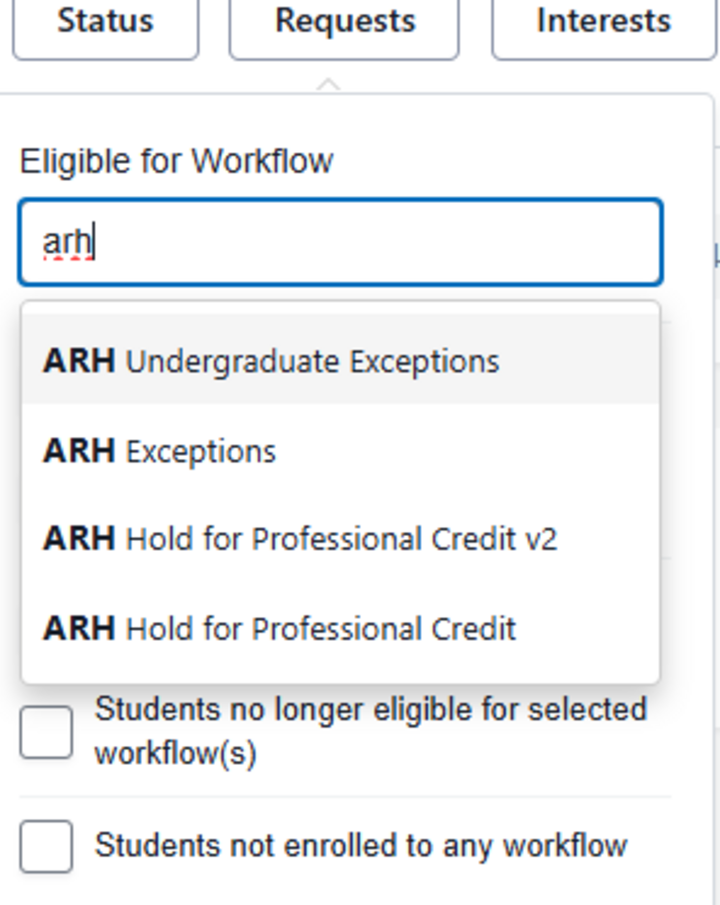Check Students not enrolled to any workflow
Image resolution: width=720 pixels, height=905 pixels.
(47, 845)
